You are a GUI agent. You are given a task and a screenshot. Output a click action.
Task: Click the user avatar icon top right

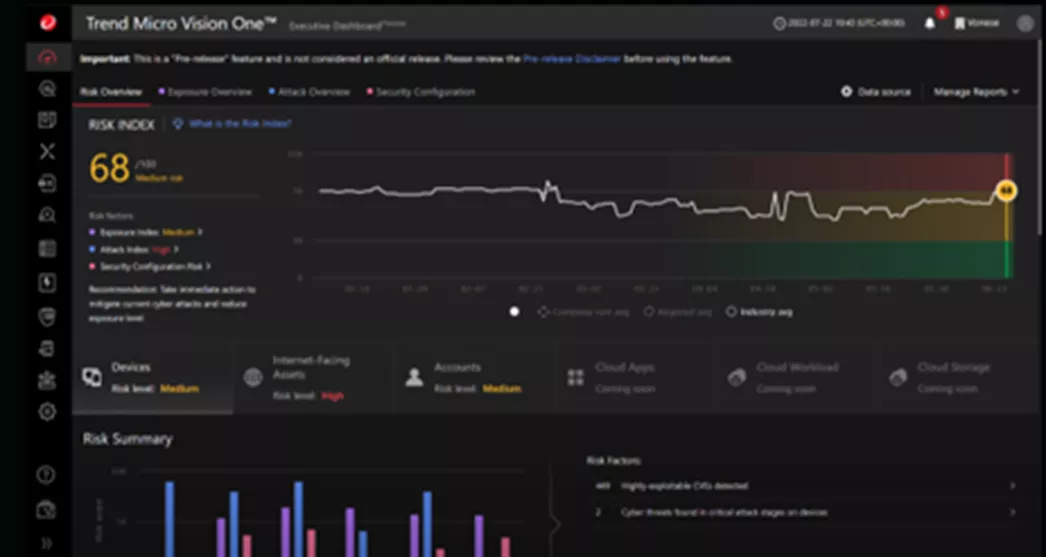1025,23
